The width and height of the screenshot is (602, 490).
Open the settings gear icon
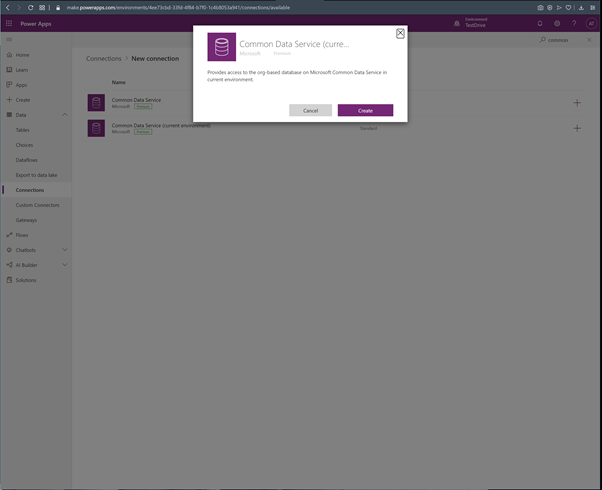(x=557, y=23)
